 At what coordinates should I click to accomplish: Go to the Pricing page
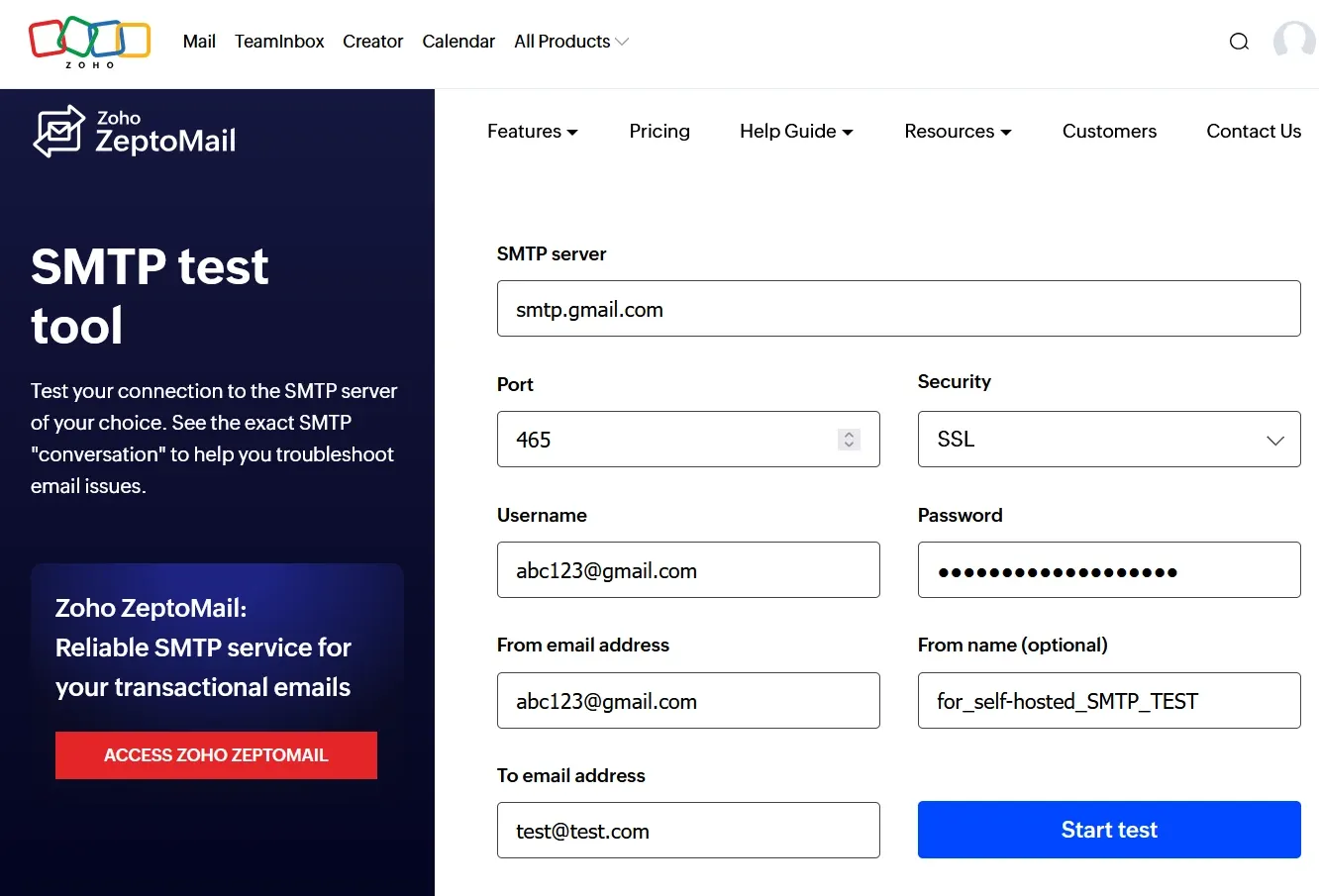pos(659,132)
